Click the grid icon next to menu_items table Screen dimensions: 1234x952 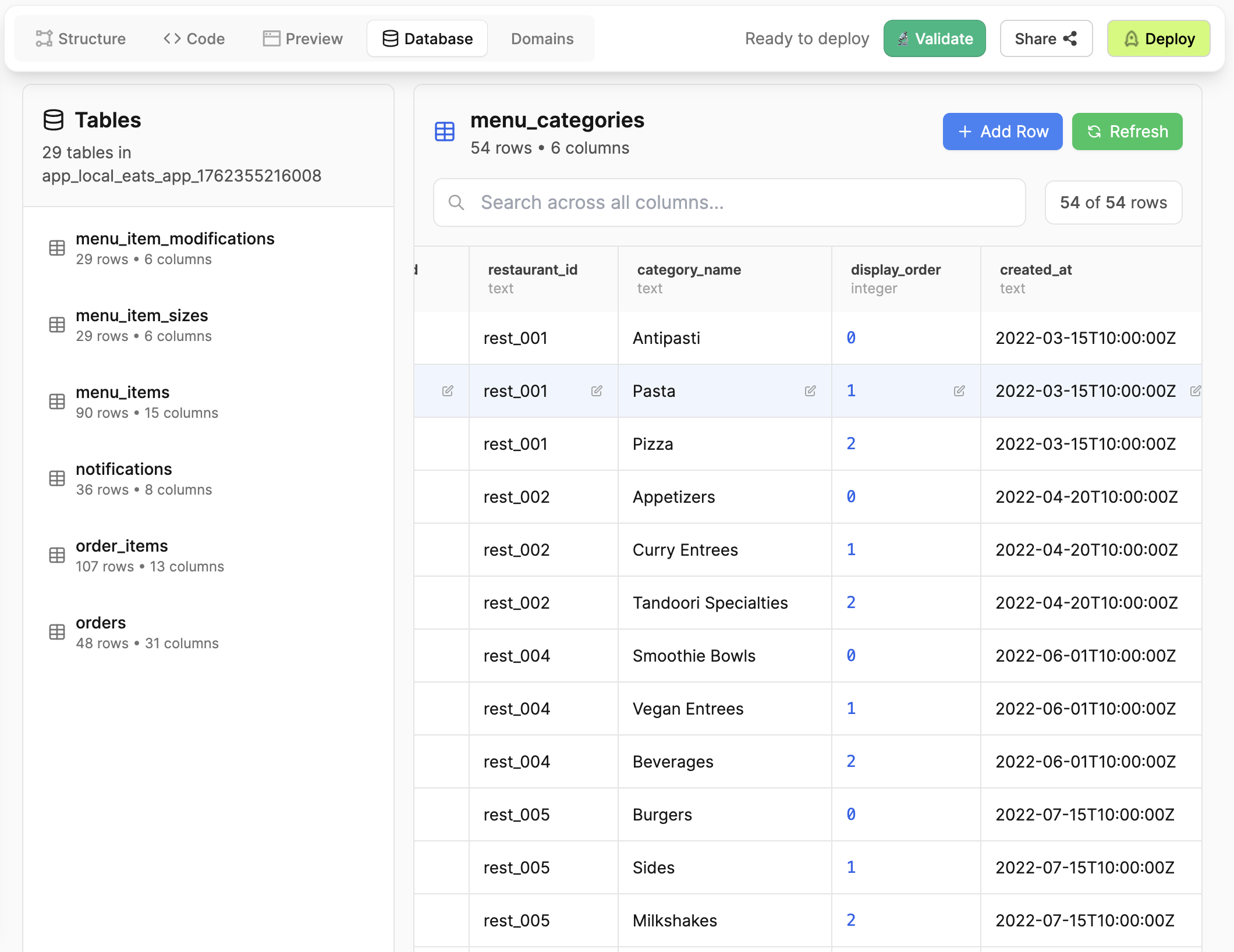click(56, 402)
